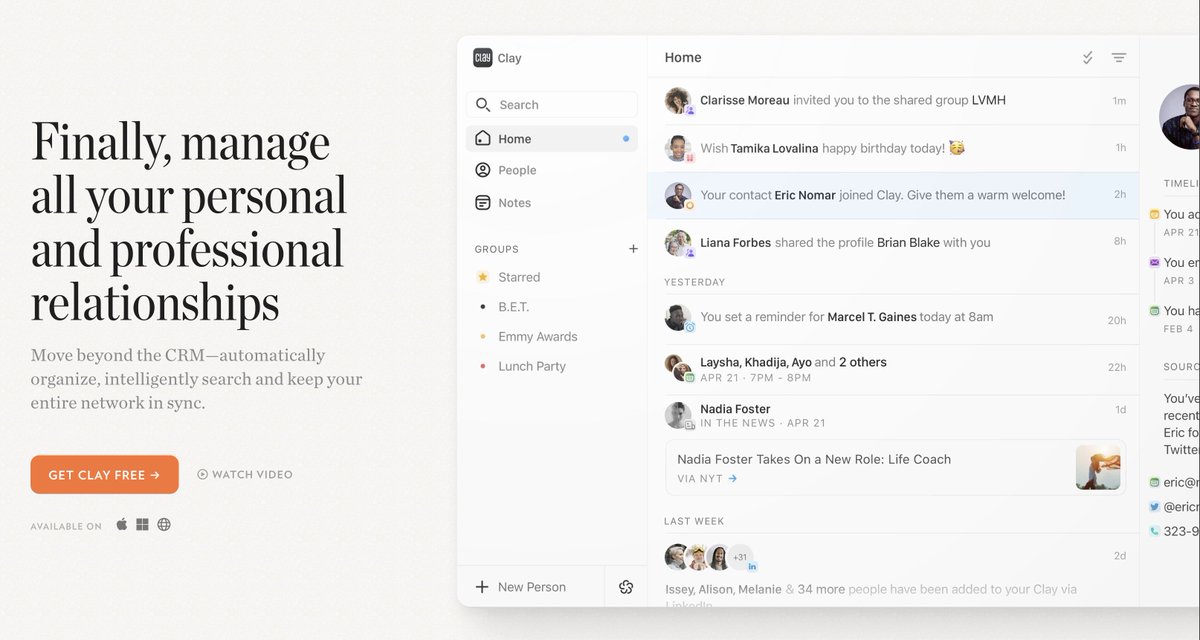
Task: Click the LinkedIn badge icon
Action: [752, 567]
